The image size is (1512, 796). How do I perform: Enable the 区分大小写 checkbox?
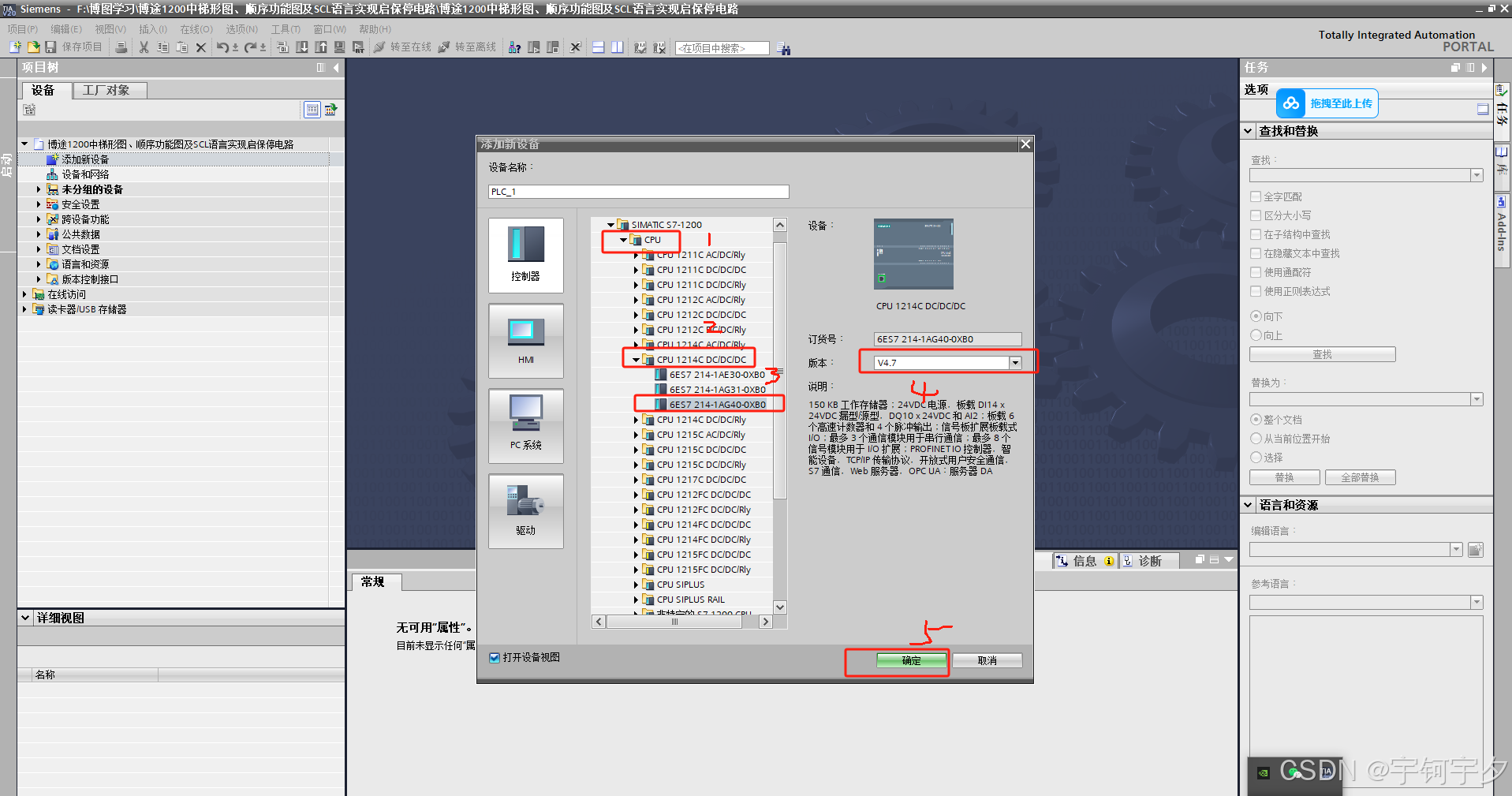coord(1256,215)
